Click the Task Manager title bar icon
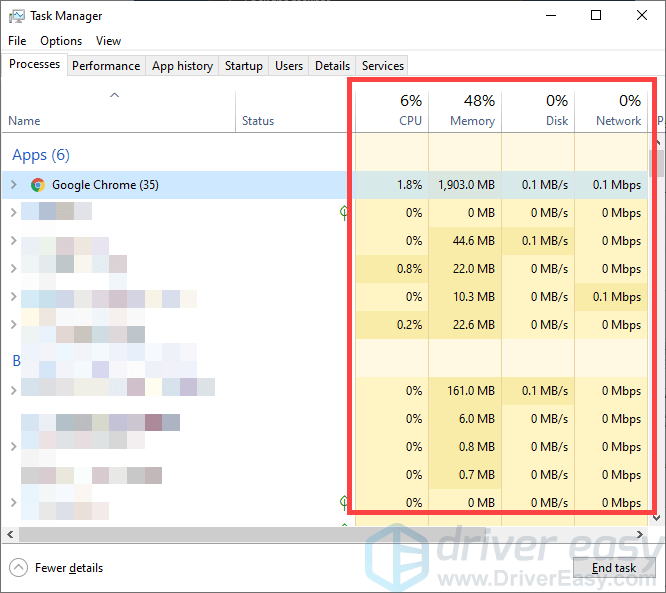 (17, 16)
